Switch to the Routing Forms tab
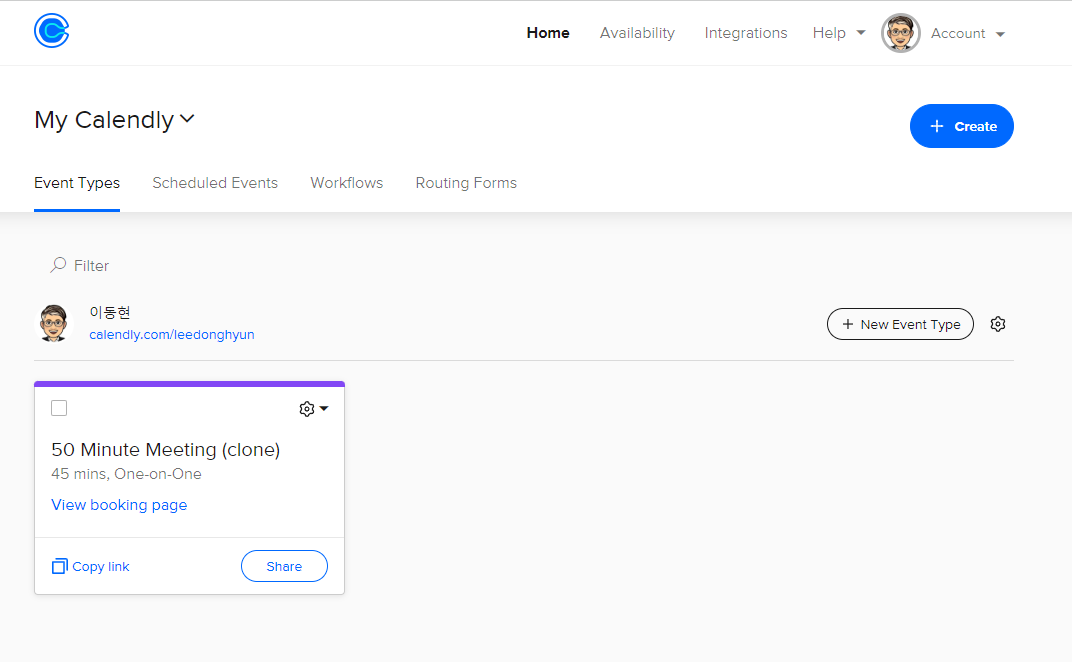The height and width of the screenshot is (662, 1072). (x=466, y=183)
